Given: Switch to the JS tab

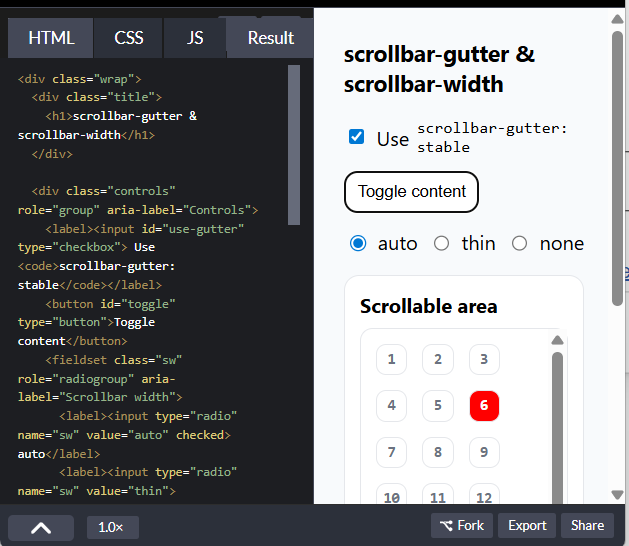Looking at the screenshot, I should [195, 38].
